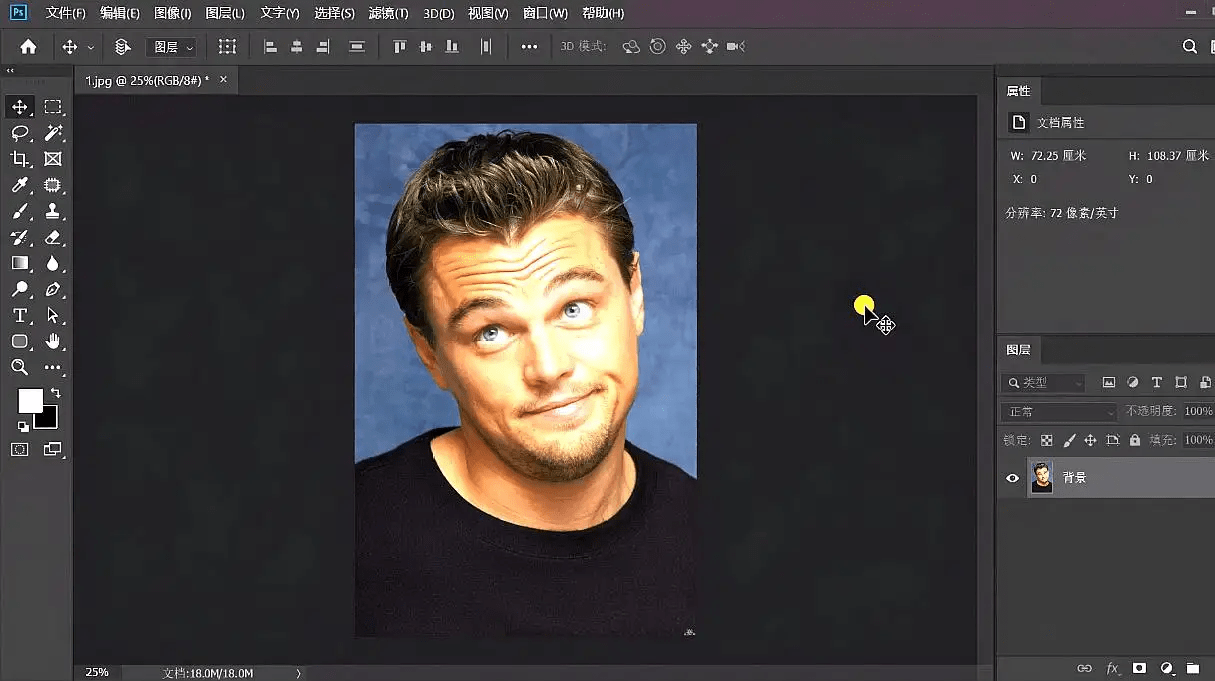The height and width of the screenshot is (681, 1215).
Task: Activate the Eyedropper tool
Action: (x=19, y=185)
